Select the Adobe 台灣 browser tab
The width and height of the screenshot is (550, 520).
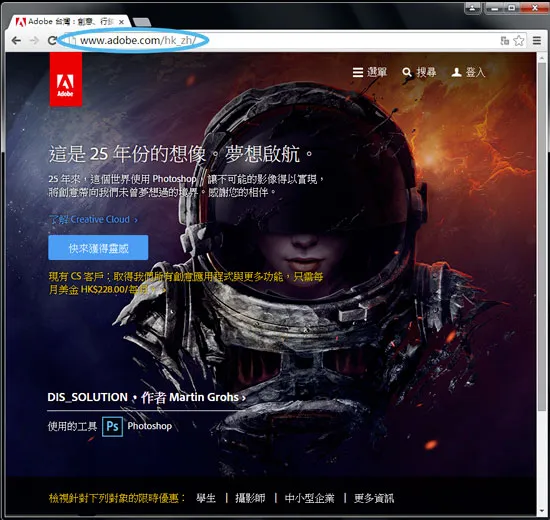(69, 22)
